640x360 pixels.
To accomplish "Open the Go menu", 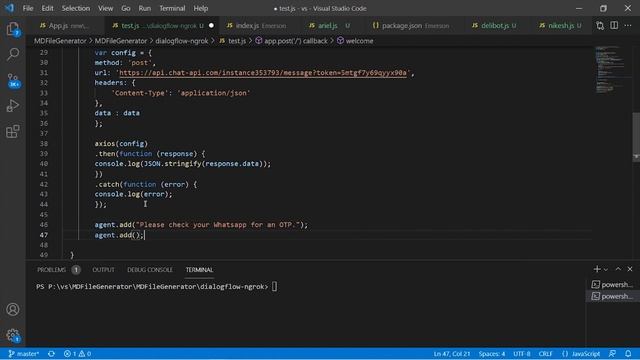I will pyautogui.click(x=126, y=9).
